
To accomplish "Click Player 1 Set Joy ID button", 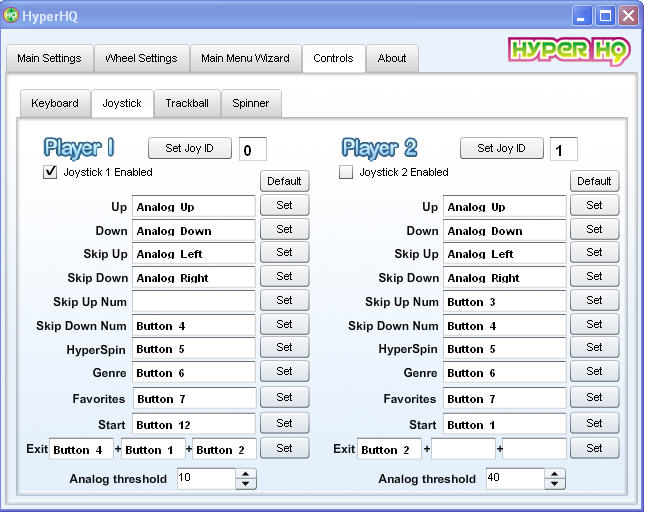I will point(190,148).
